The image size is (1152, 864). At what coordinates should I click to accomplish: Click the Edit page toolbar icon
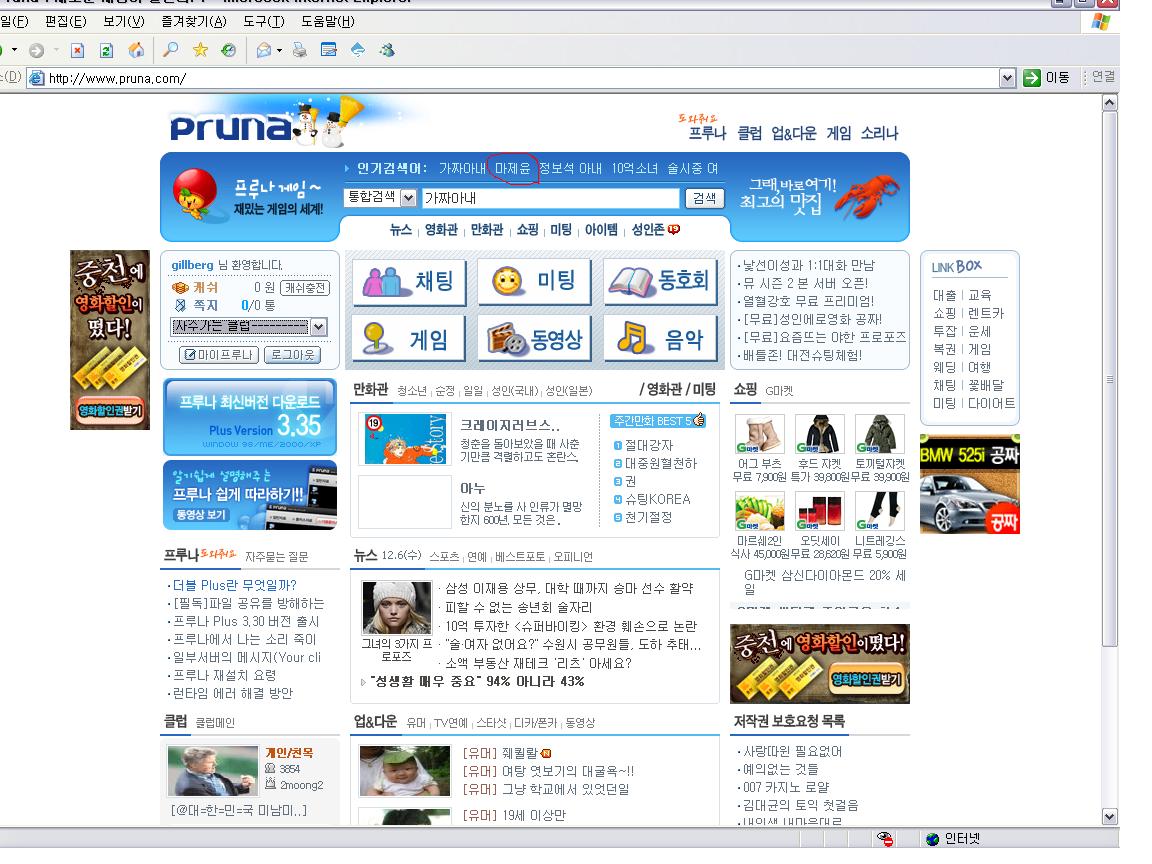[x=329, y=50]
